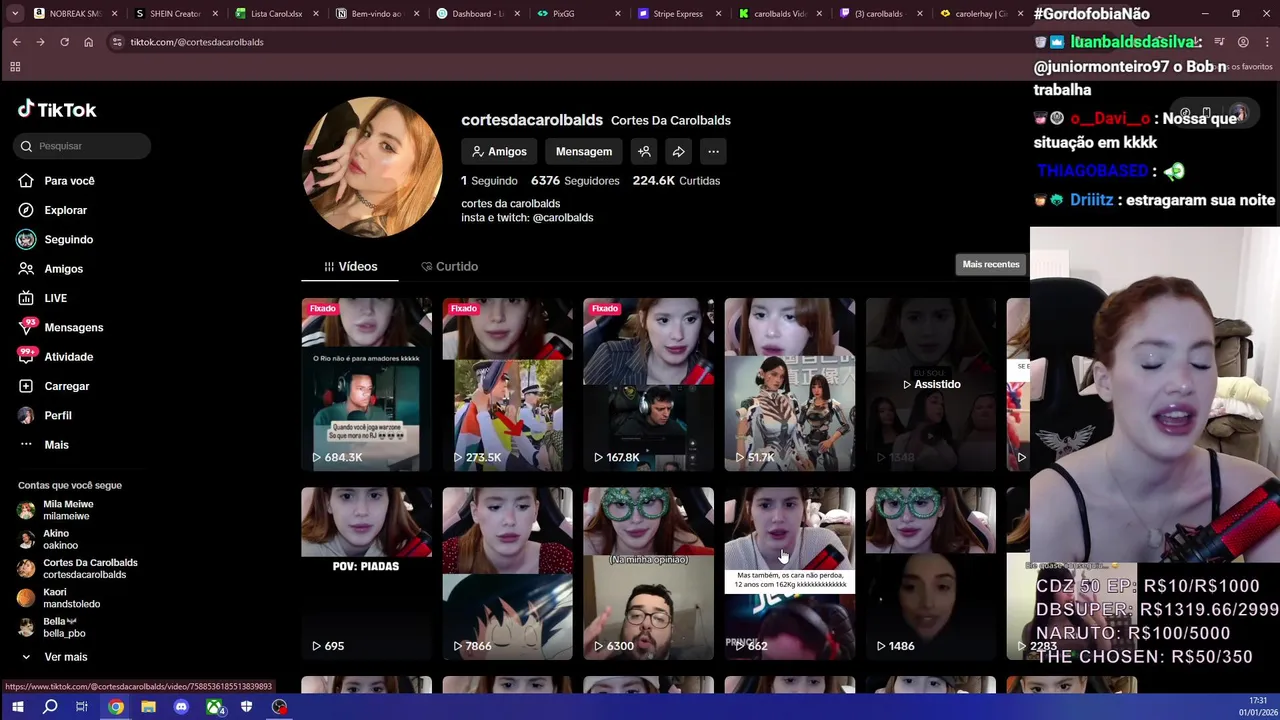Expand Ver mais followed accounts

point(53,657)
